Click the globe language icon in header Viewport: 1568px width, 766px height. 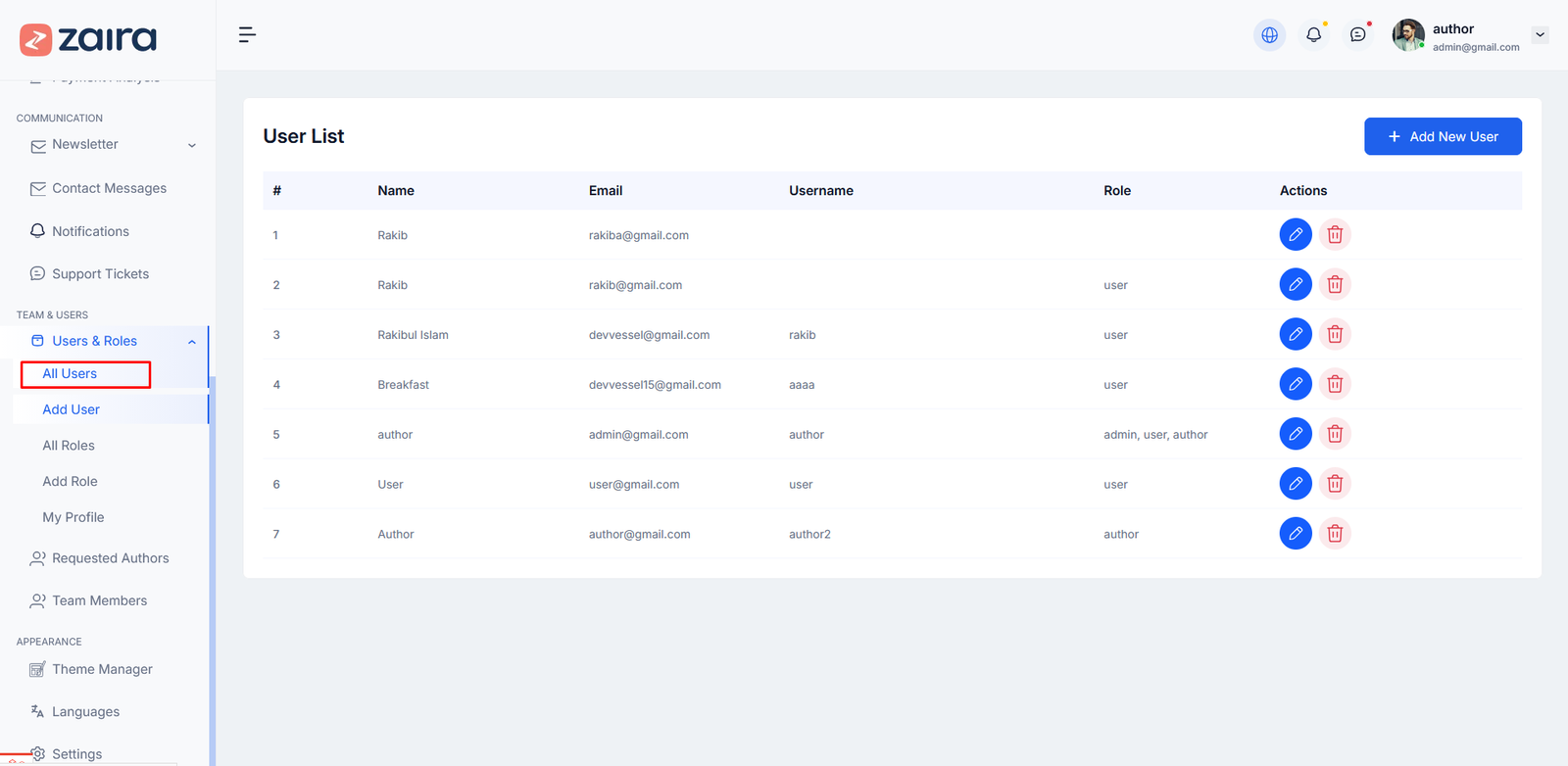1269,35
